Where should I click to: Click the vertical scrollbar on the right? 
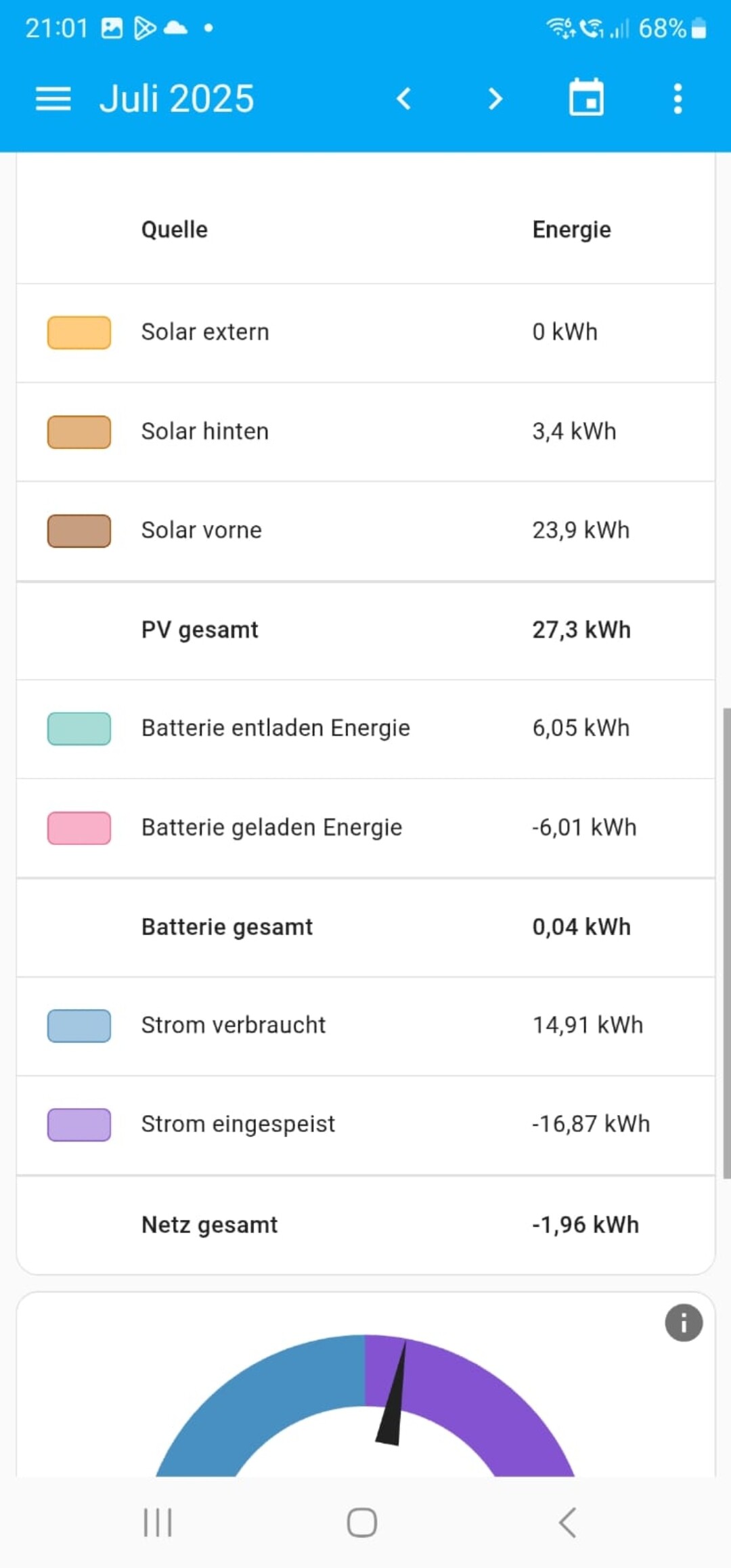[x=726, y=941]
